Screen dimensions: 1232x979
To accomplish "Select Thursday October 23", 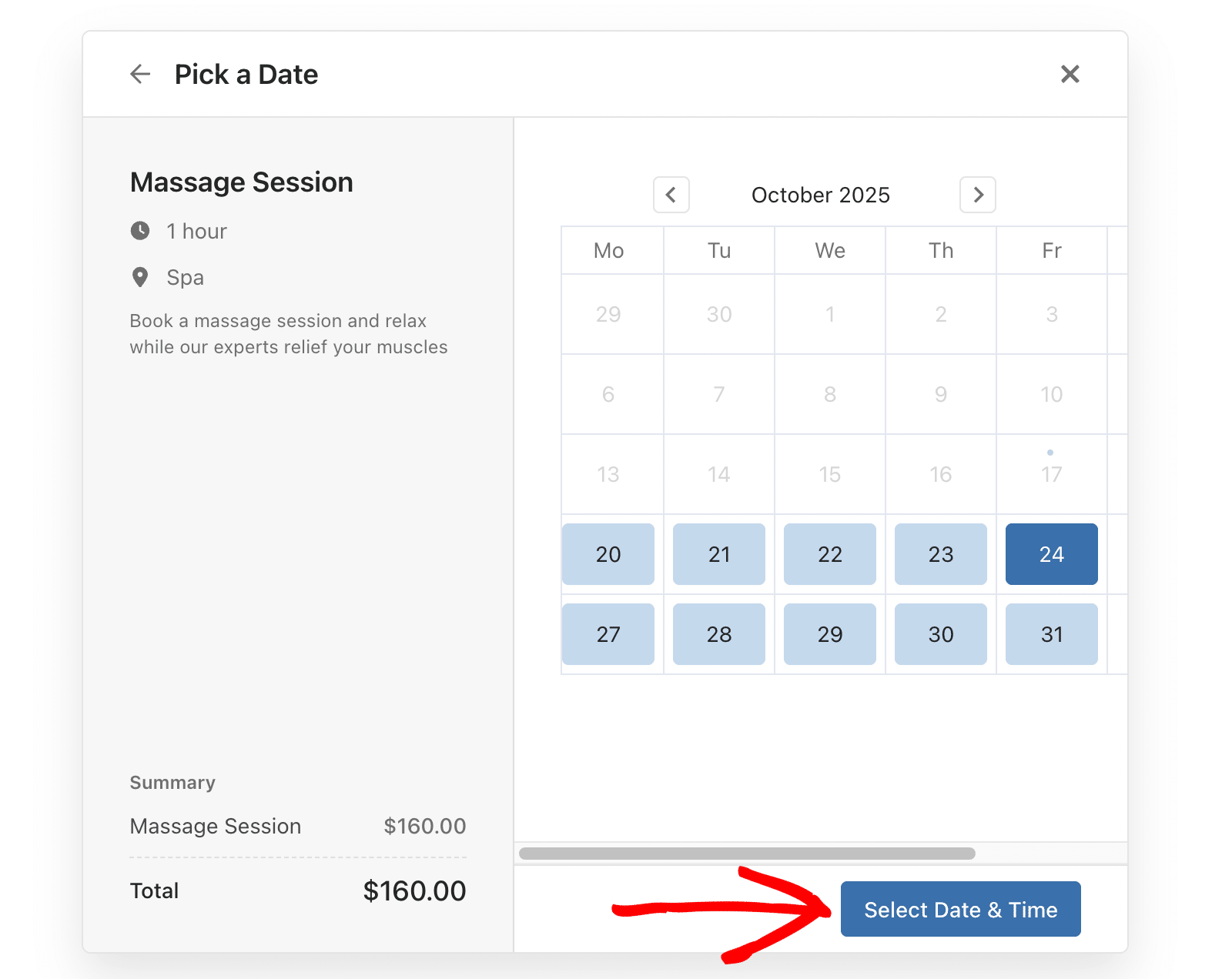I will (x=940, y=554).
